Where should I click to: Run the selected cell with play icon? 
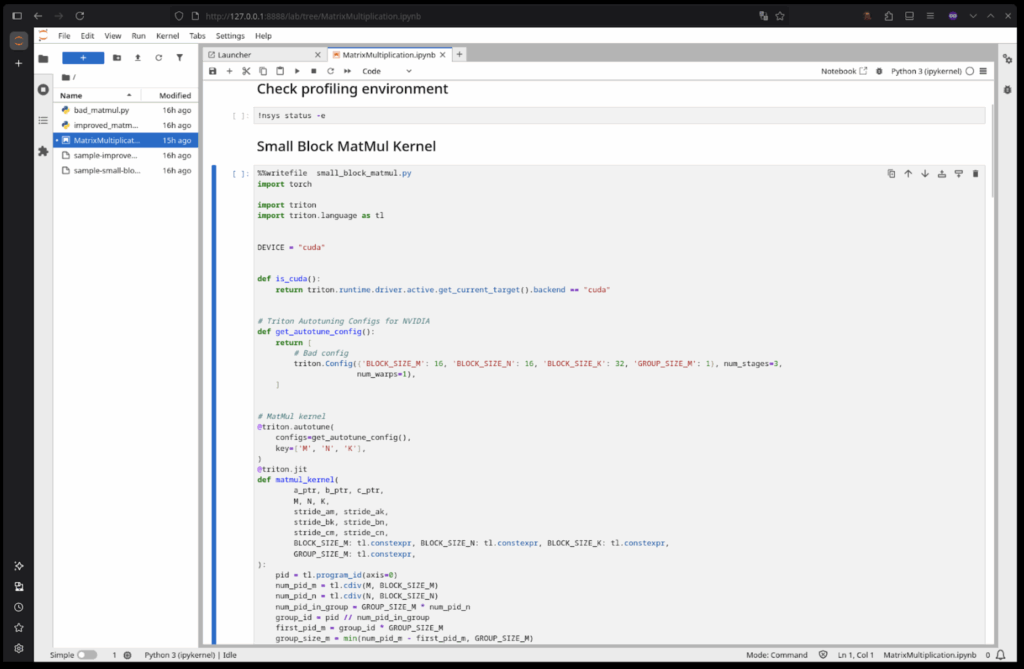tap(297, 71)
